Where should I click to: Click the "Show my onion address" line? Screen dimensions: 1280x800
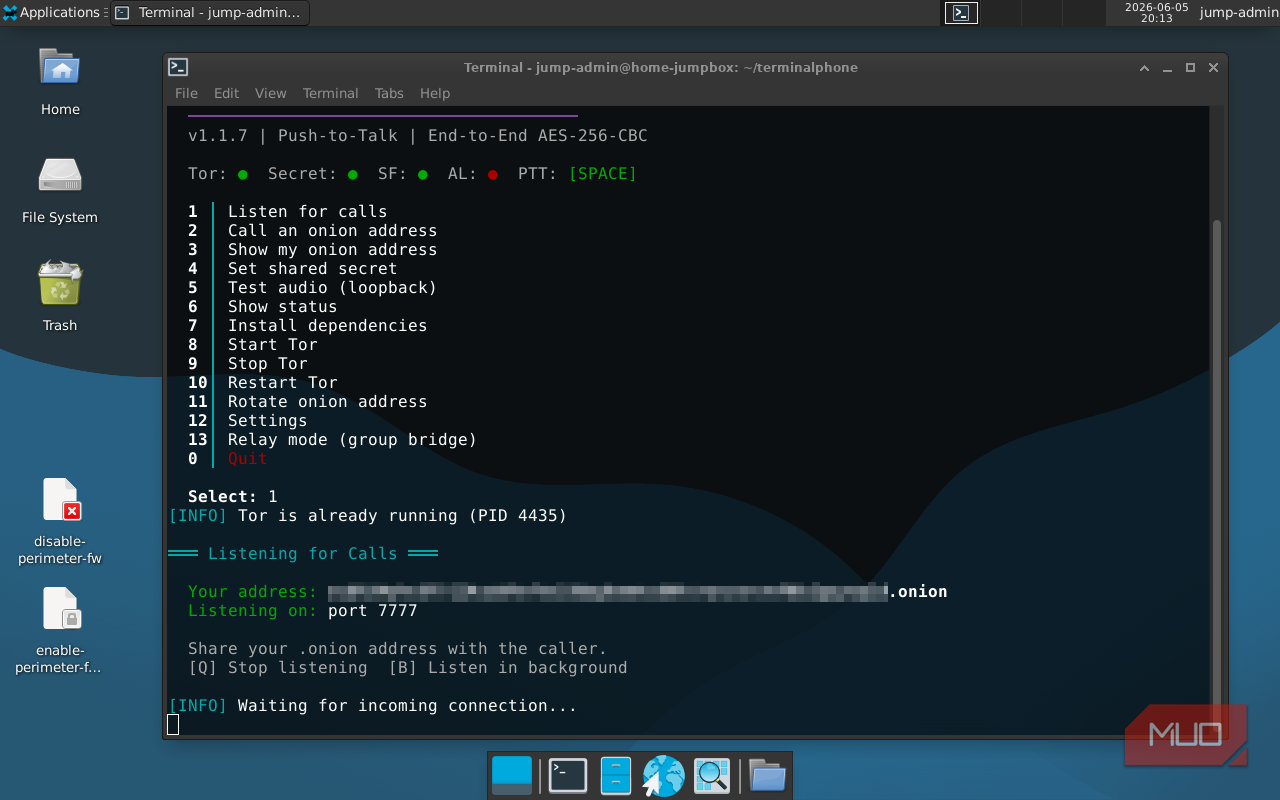click(x=332, y=249)
